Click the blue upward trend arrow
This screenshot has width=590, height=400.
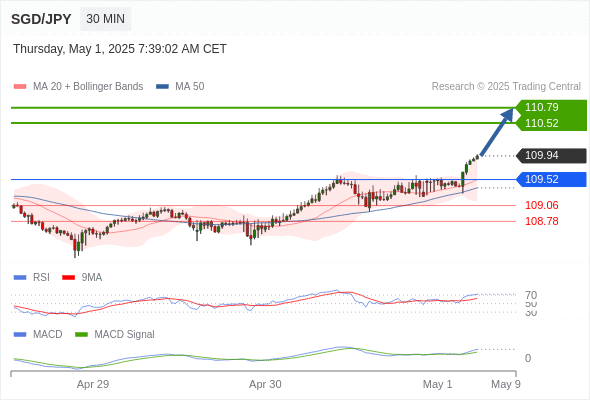point(497,132)
